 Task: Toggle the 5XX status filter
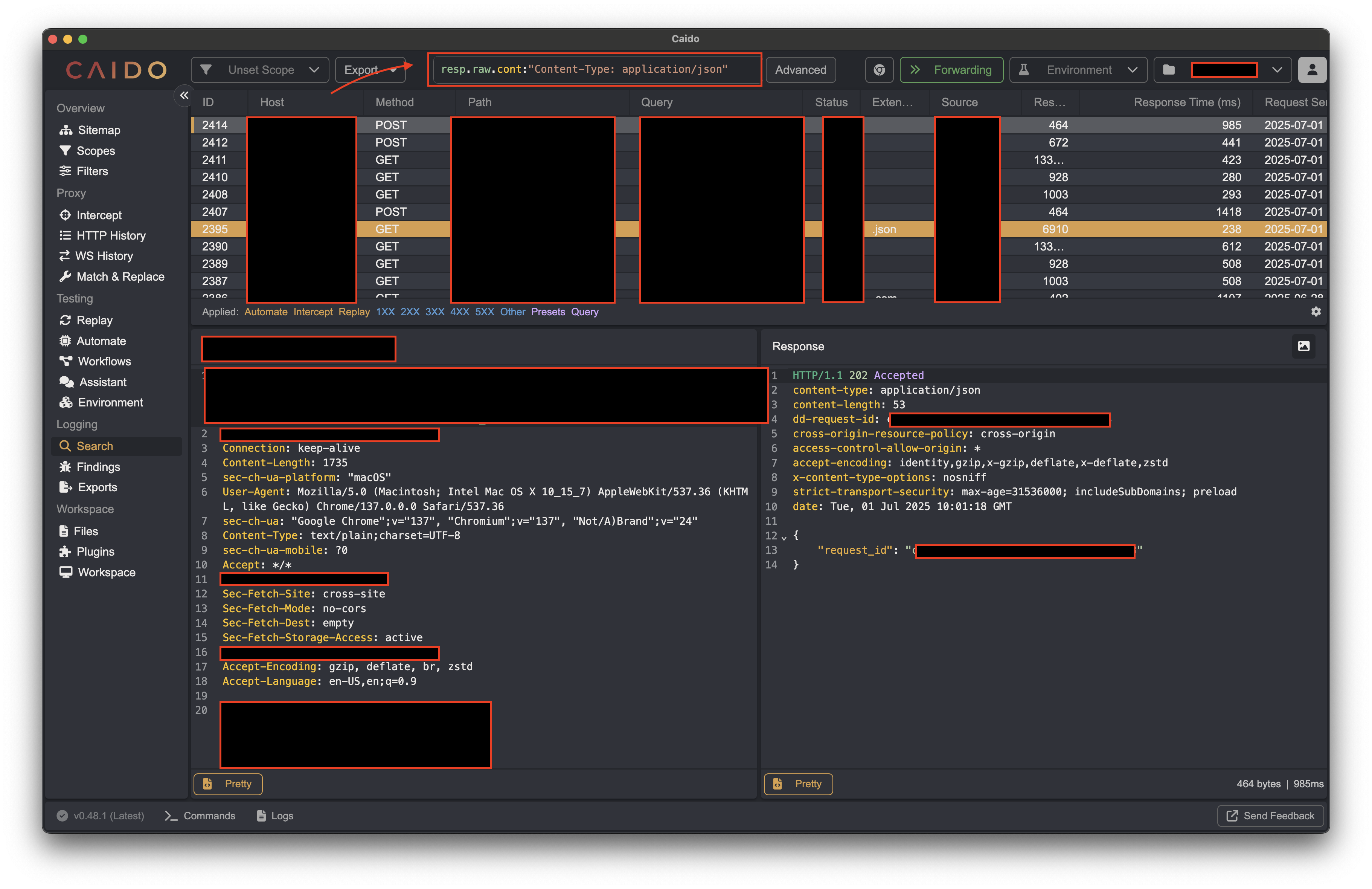pos(484,312)
